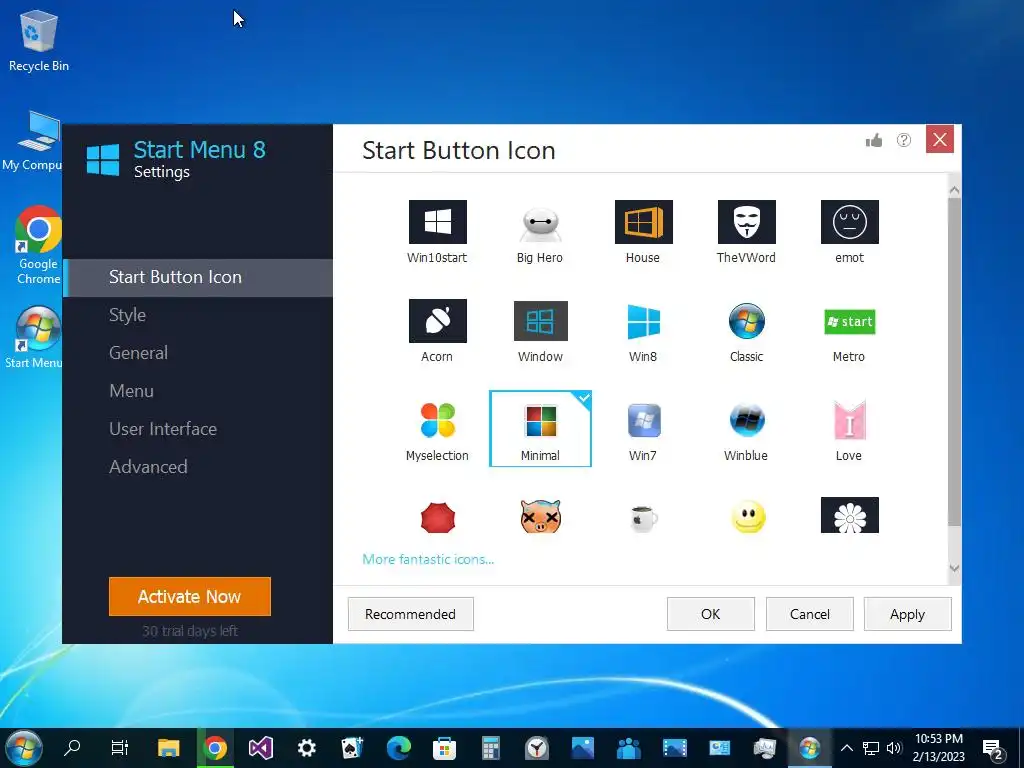Switch to the Advanced section
The height and width of the screenshot is (768, 1024).
click(x=198, y=467)
